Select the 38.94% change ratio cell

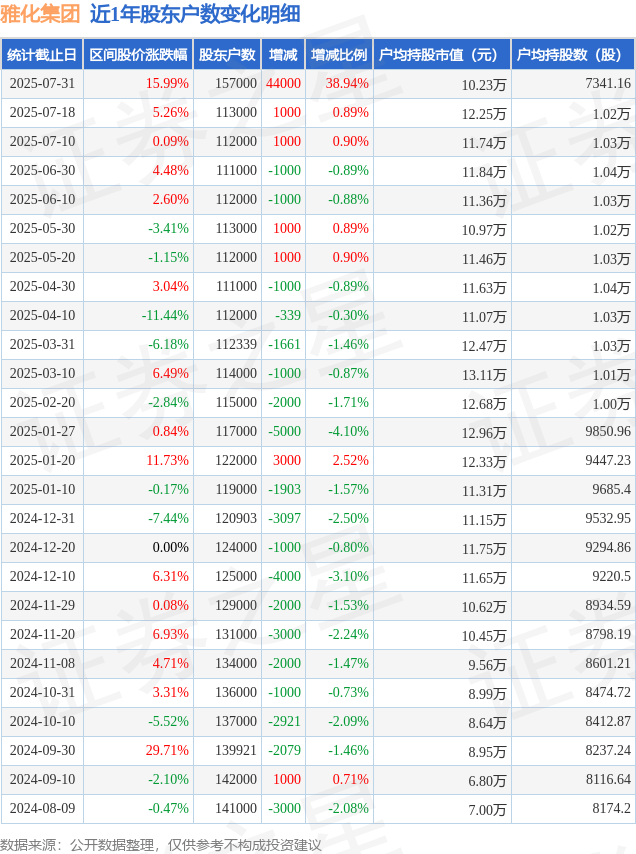pyautogui.click(x=347, y=83)
